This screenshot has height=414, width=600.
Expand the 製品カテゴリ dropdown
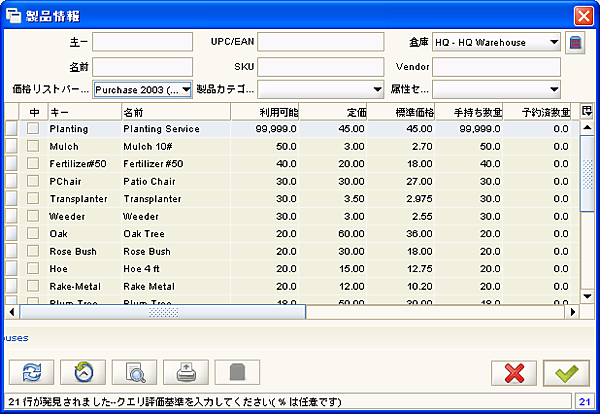(377, 89)
